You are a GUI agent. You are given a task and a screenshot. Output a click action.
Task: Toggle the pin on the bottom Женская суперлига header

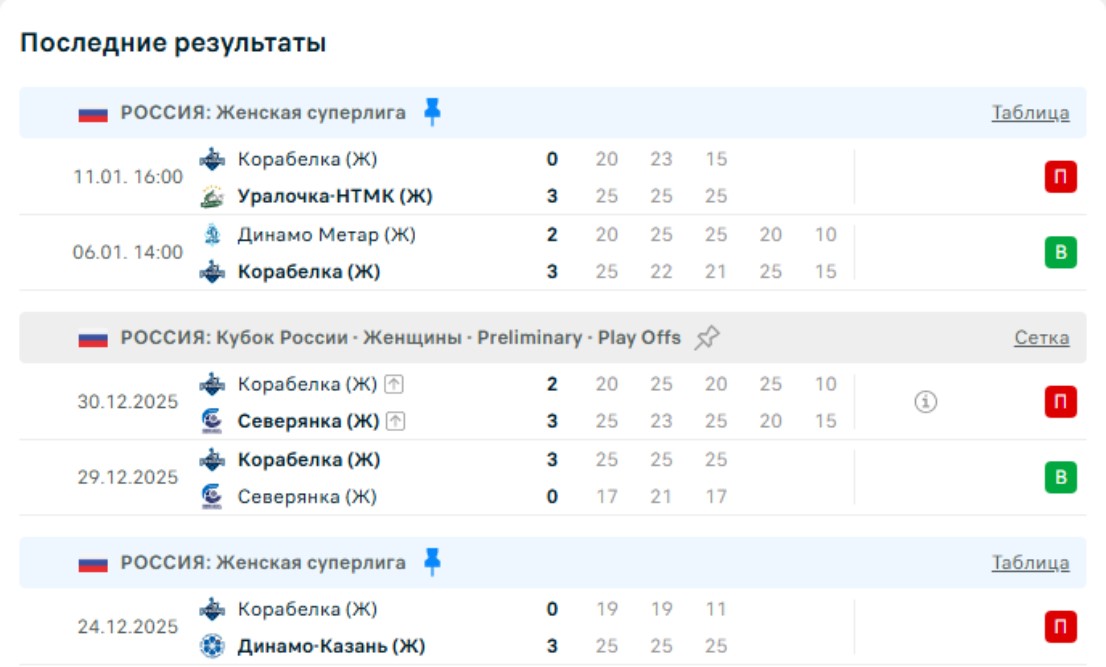pyautogui.click(x=432, y=562)
